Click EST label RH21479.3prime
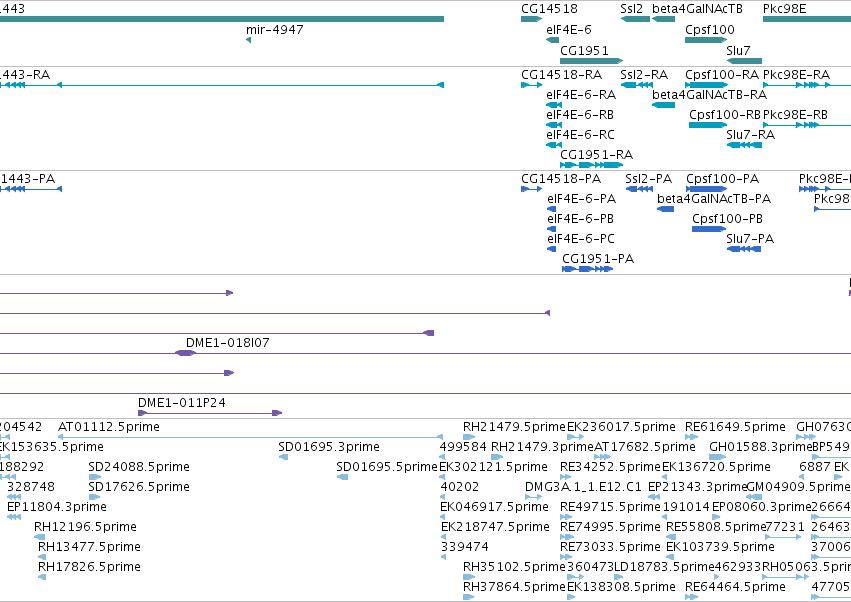This screenshot has height=602, width=851. 542,447
